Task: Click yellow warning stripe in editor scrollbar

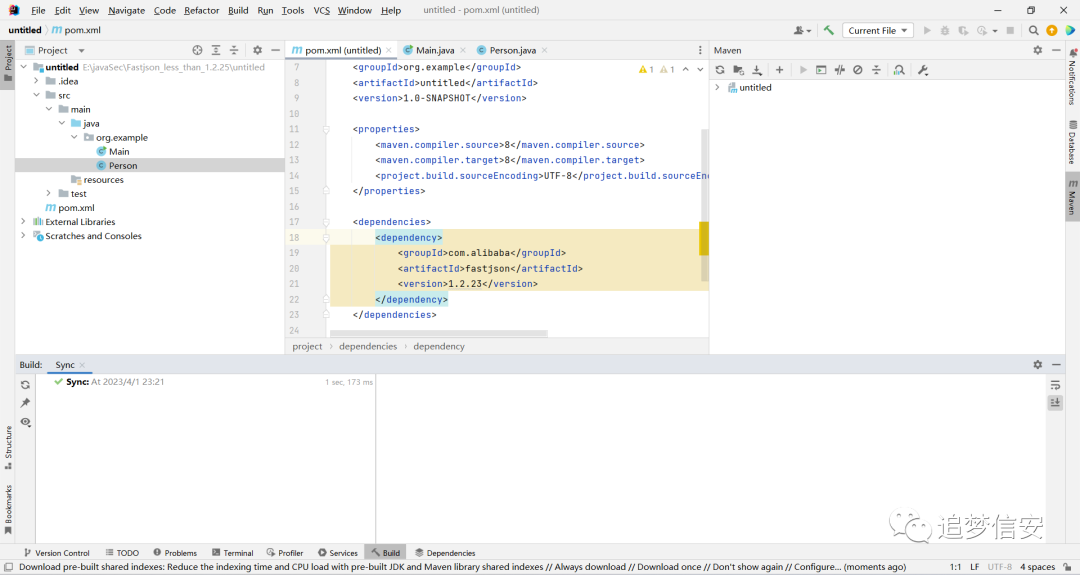Action: pos(704,238)
